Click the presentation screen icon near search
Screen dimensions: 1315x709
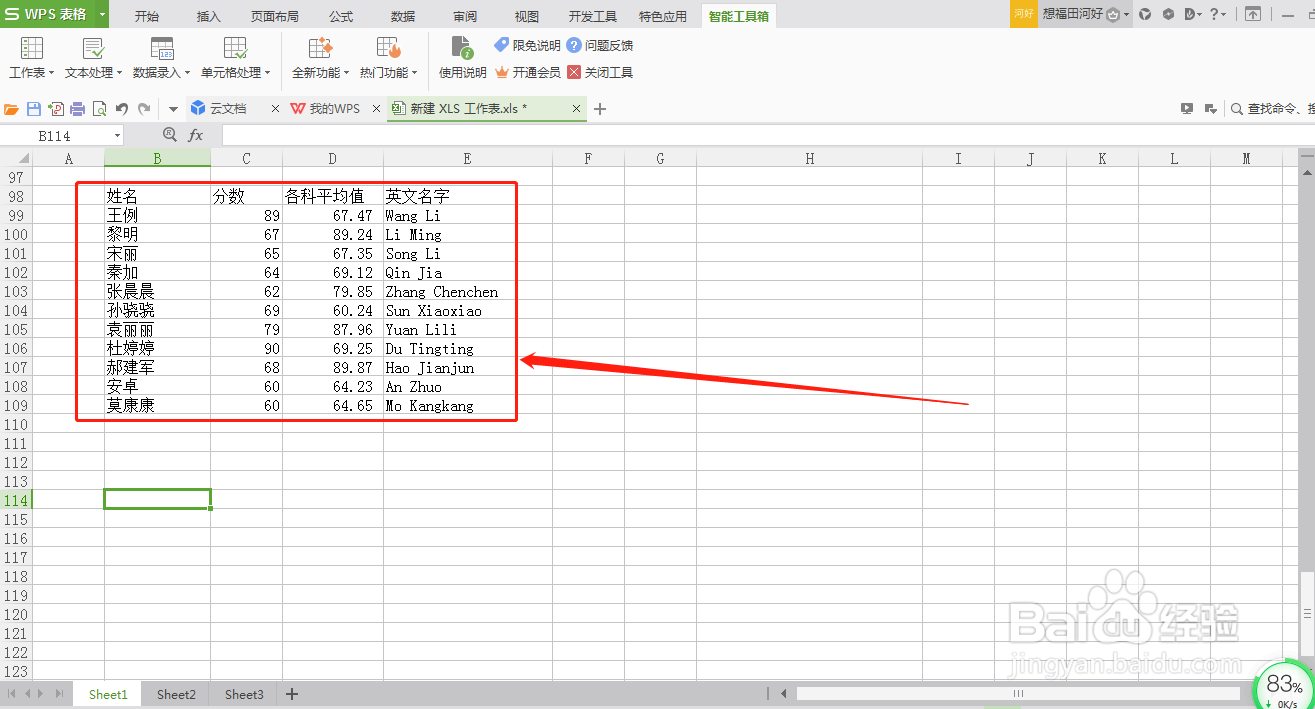pos(1187,109)
